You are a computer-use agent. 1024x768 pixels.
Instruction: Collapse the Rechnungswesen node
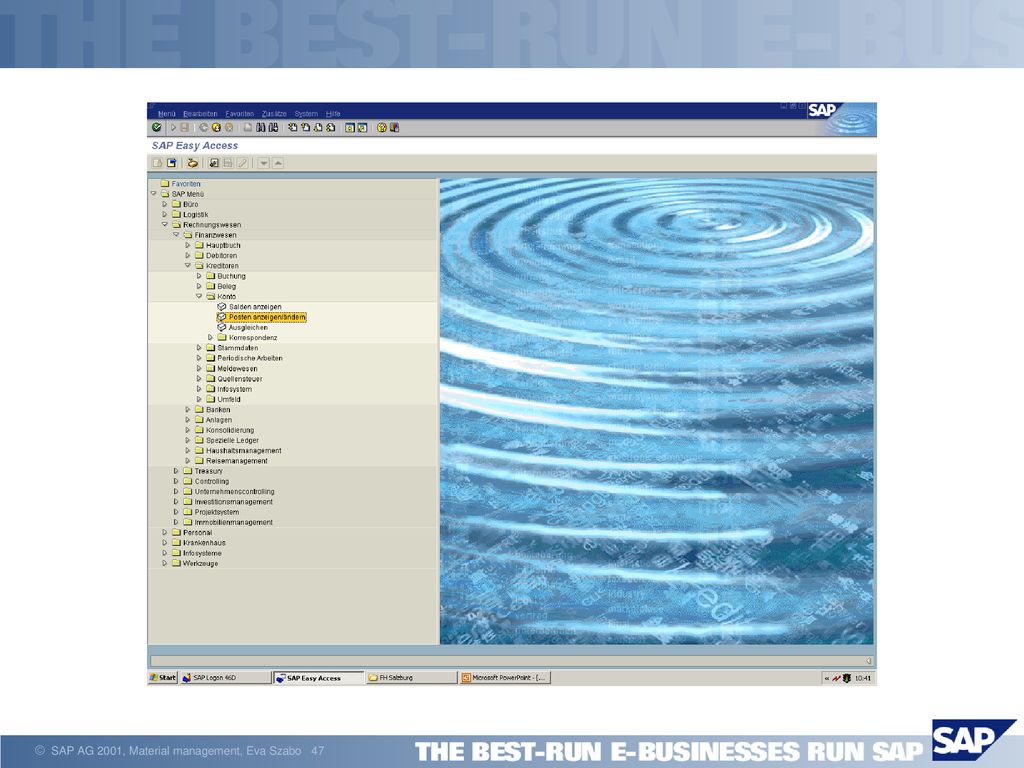point(165,225)
